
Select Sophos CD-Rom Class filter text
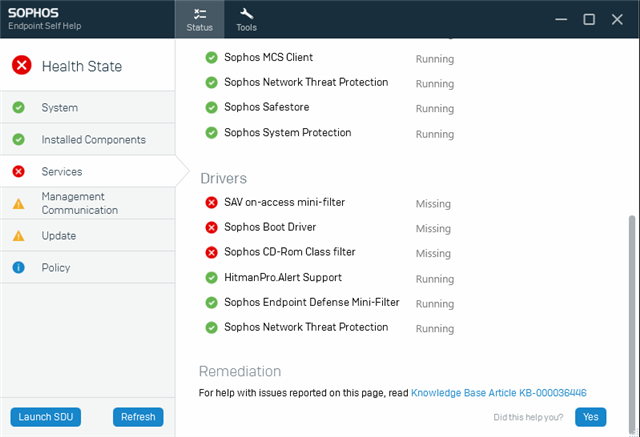coord(290,252)
